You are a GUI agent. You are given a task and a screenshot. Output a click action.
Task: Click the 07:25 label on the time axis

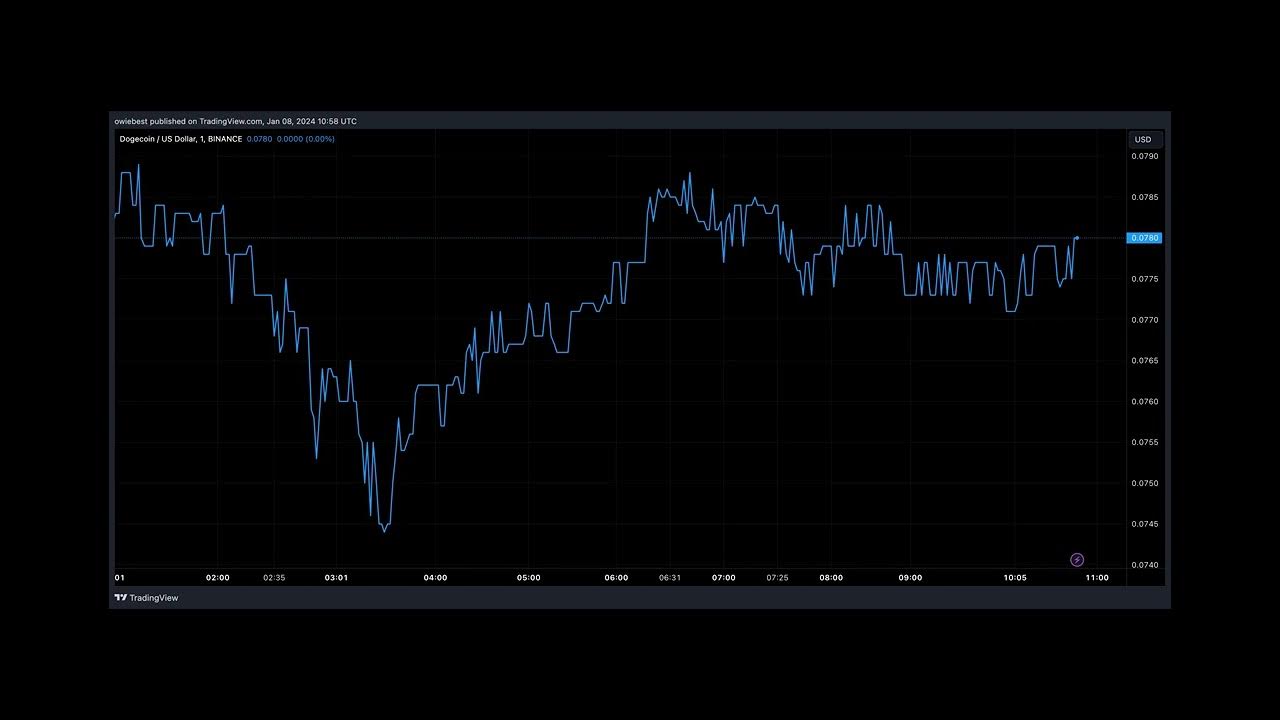[777, 577]
